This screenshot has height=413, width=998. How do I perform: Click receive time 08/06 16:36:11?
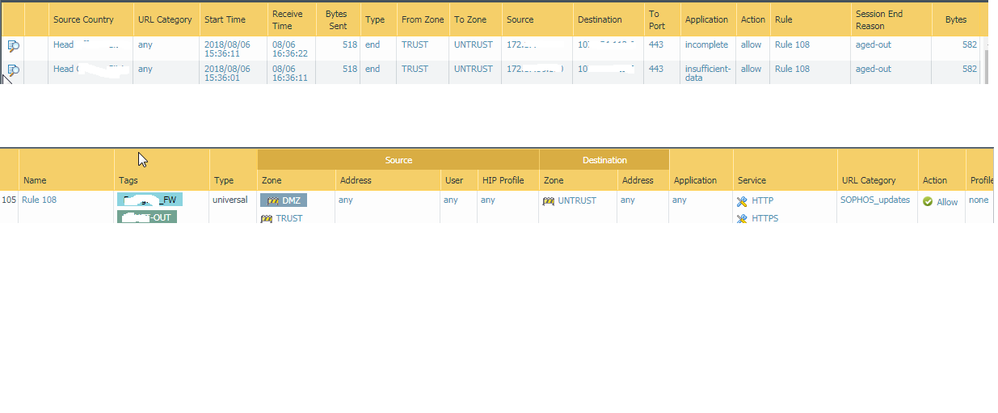coord(290,73)
